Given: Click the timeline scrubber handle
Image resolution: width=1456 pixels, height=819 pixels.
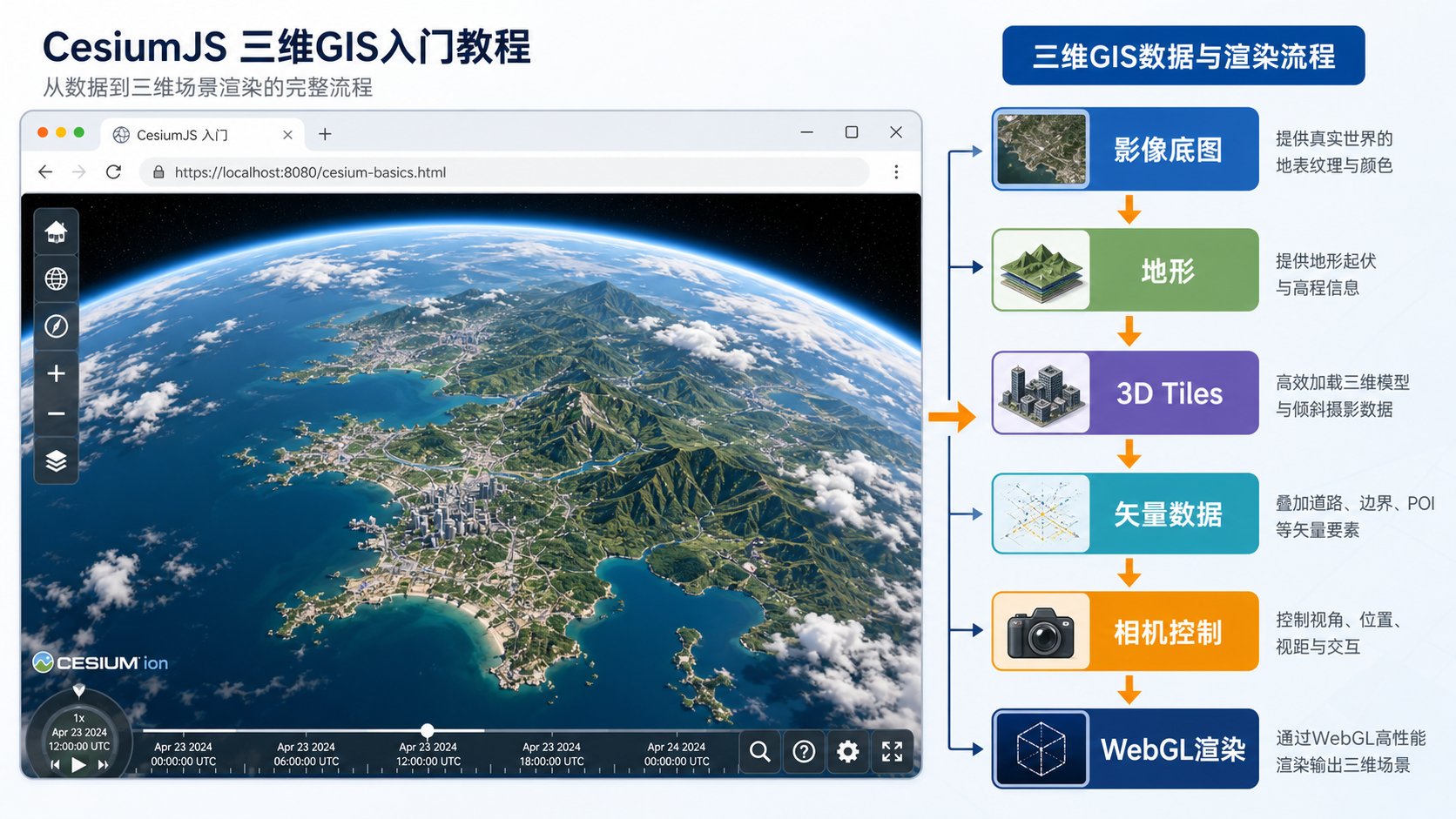Looking at the screenshot, I should pos(427,730).
